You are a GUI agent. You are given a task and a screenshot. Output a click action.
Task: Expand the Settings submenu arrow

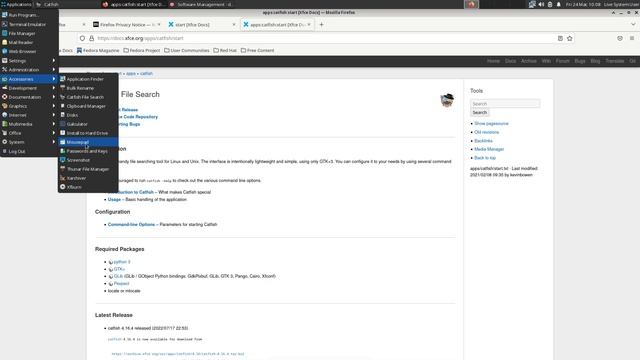click(54, 60)
